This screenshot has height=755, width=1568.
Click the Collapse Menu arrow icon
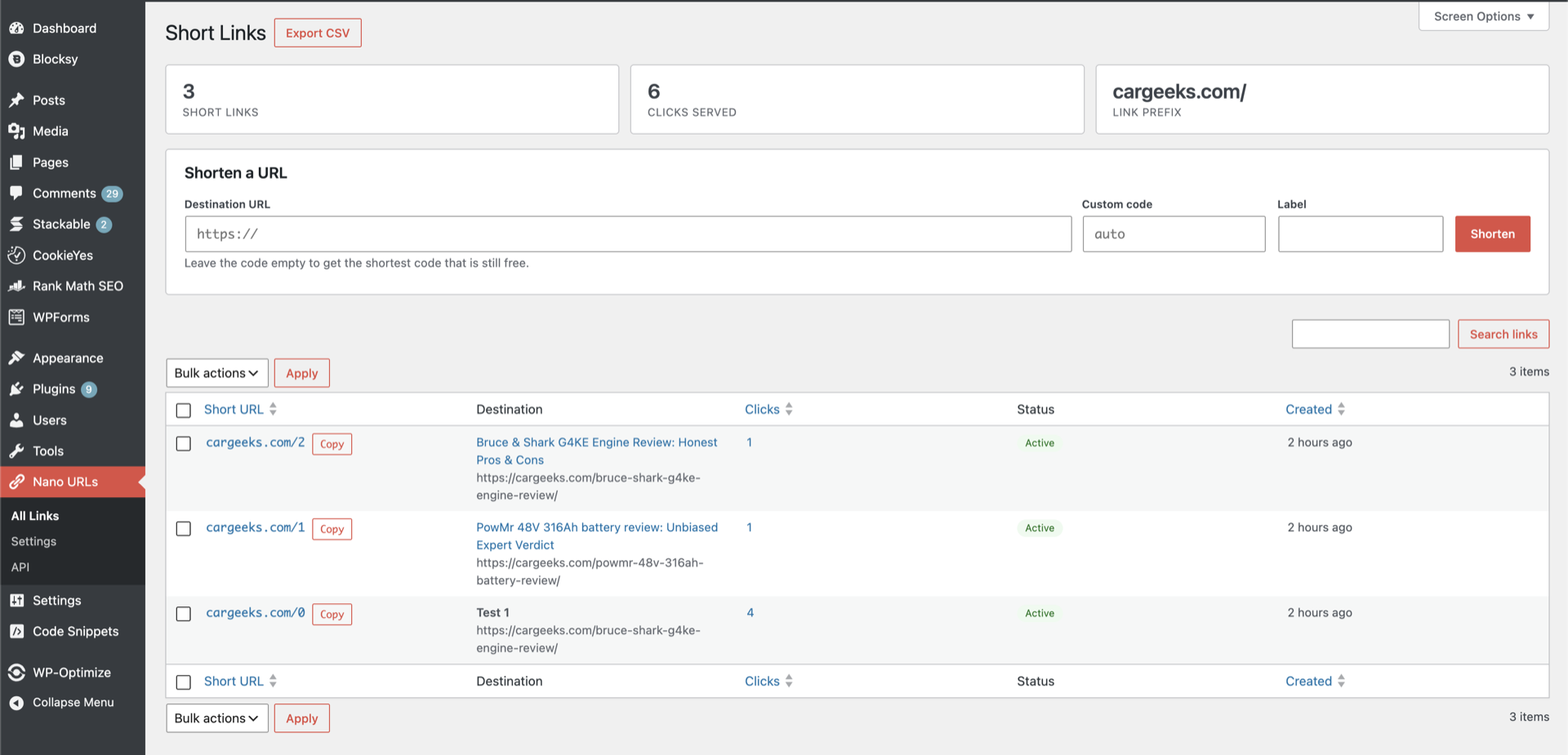click(x=16, y=702)
